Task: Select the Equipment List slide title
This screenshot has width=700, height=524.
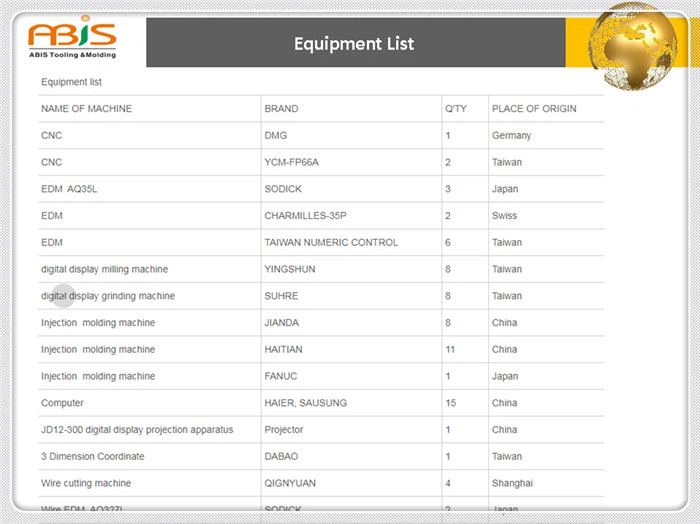Action: pos(354,44)
